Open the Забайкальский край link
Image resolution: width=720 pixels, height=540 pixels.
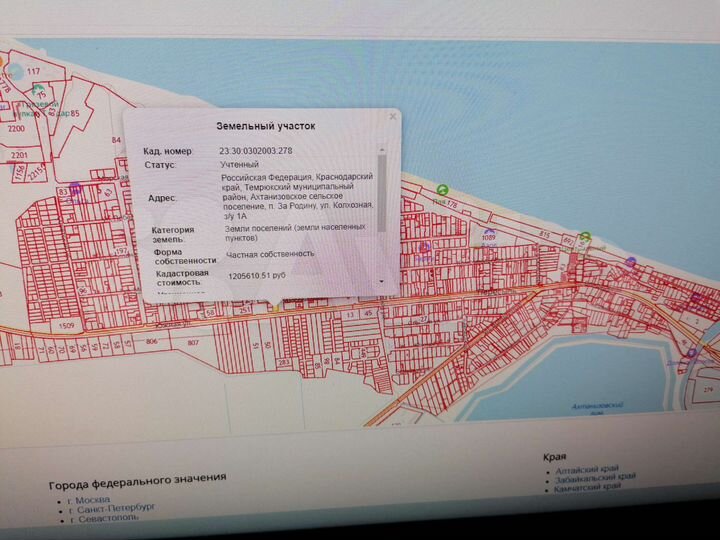[x=594, y=479]
